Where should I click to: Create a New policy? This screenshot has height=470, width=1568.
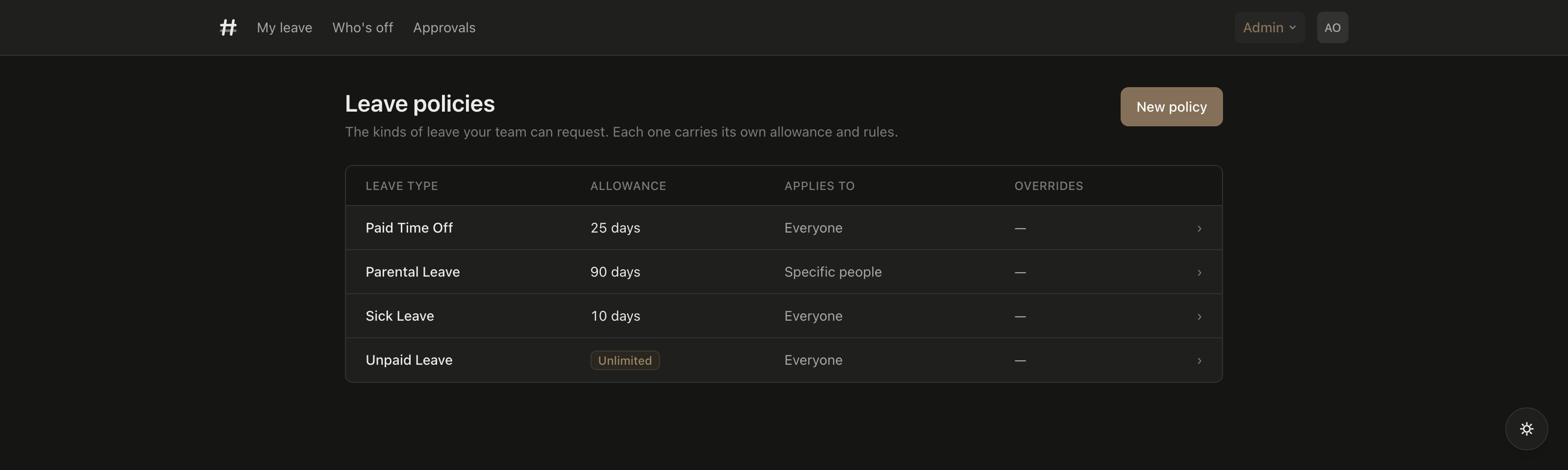click(x=1171, y=107)
